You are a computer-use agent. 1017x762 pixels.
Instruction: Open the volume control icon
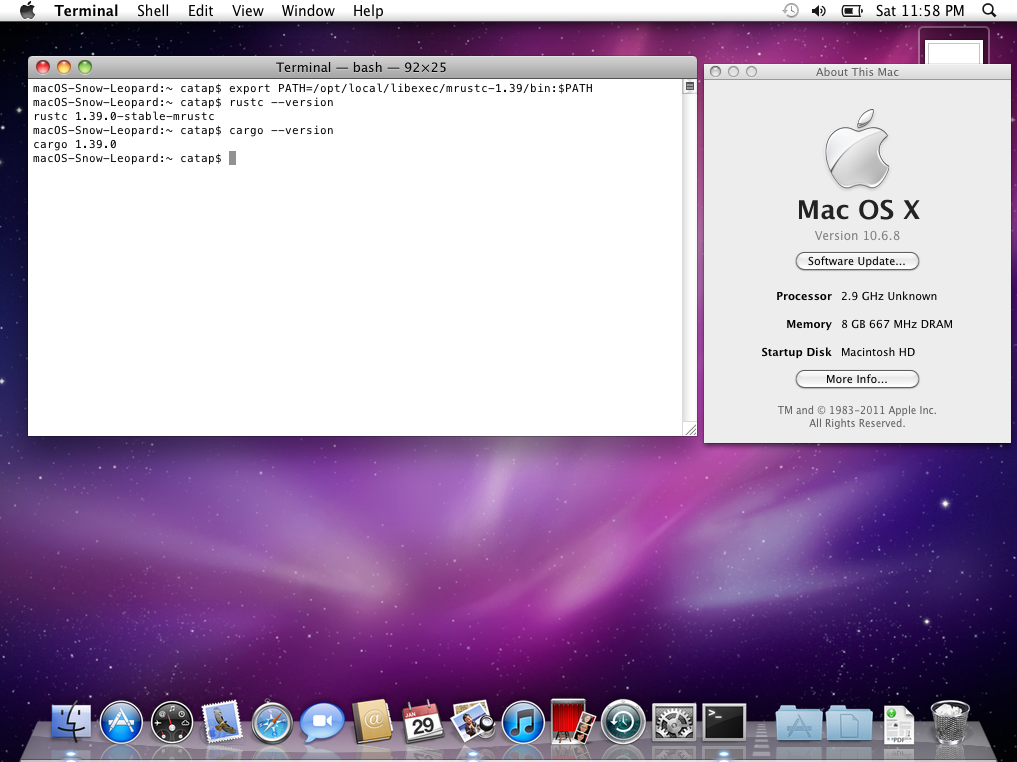[819, 10]
